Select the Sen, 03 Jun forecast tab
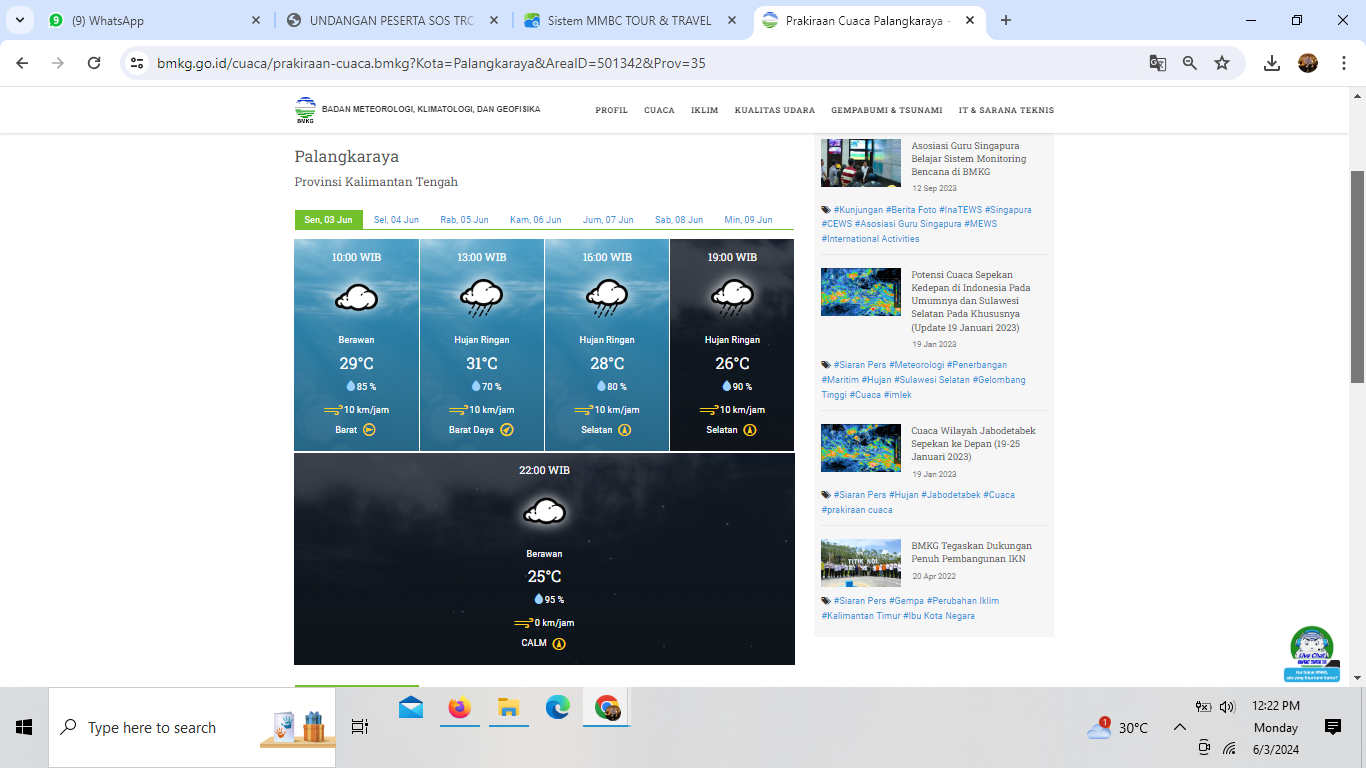Screen dimensions: 1366x768 [x=328, y=220]
